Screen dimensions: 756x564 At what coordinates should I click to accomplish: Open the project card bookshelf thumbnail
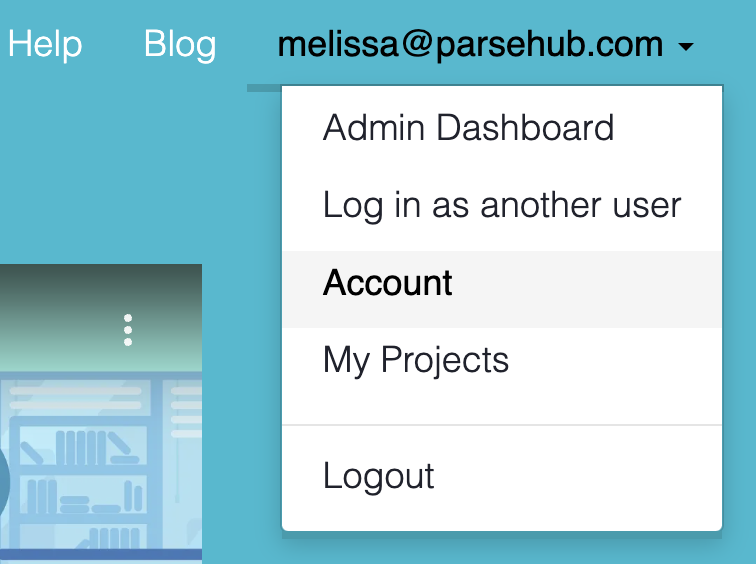coord(100,460)
